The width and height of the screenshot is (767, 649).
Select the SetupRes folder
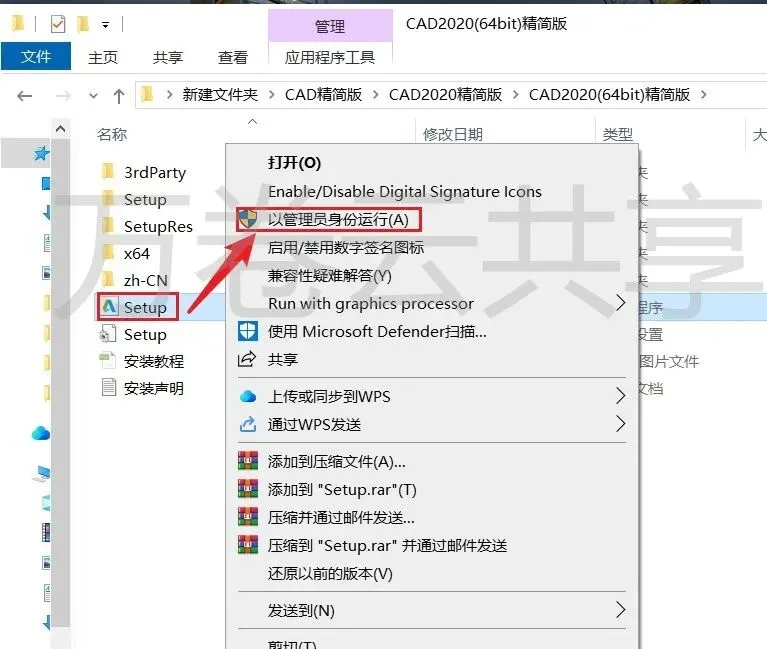(x=158, y=226)
